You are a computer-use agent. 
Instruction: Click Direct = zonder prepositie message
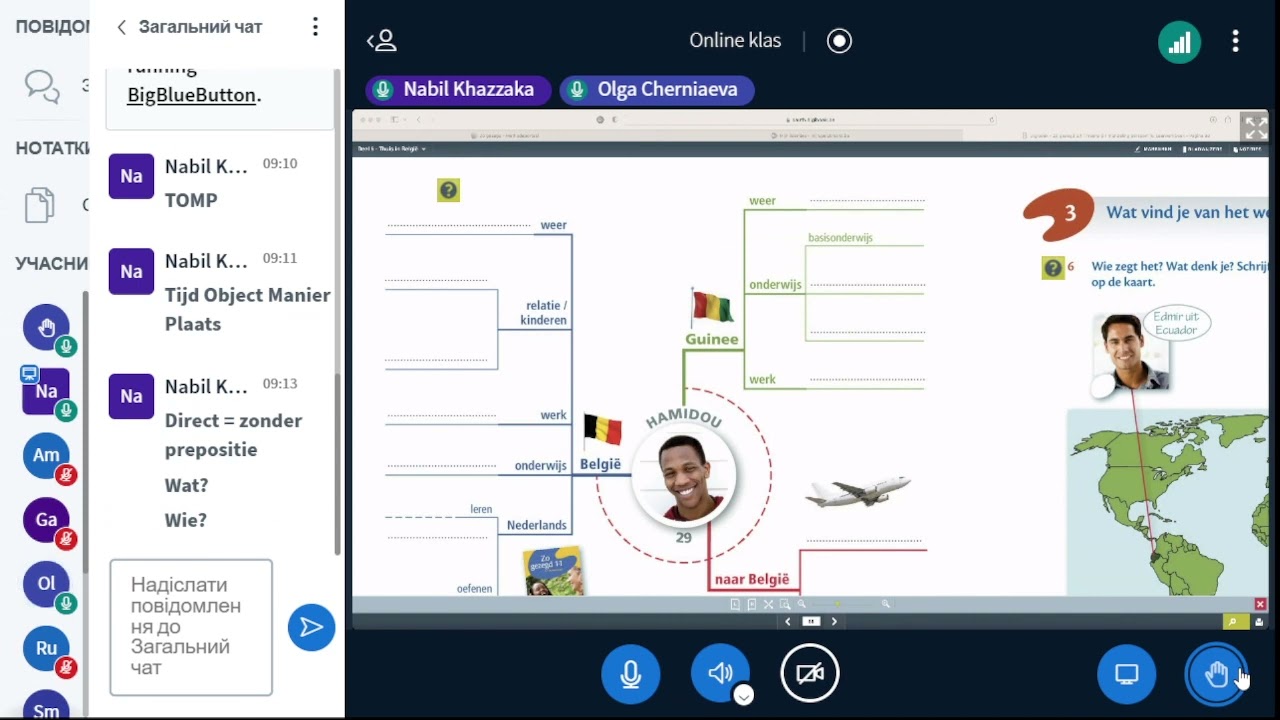233,435
